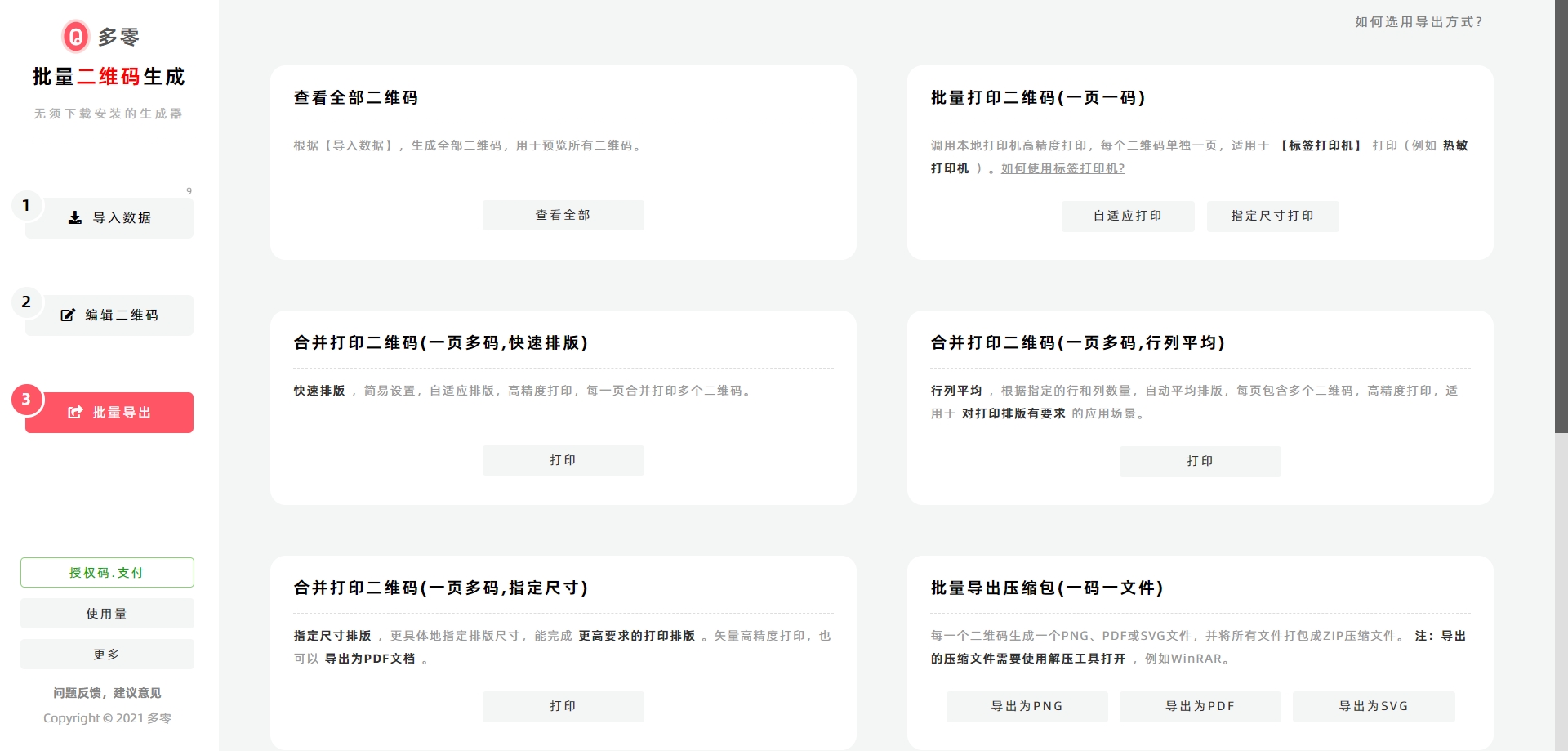Click the 更多 button
The image size is (1568, 751).
pyautogui.click(x=107, y=654)
